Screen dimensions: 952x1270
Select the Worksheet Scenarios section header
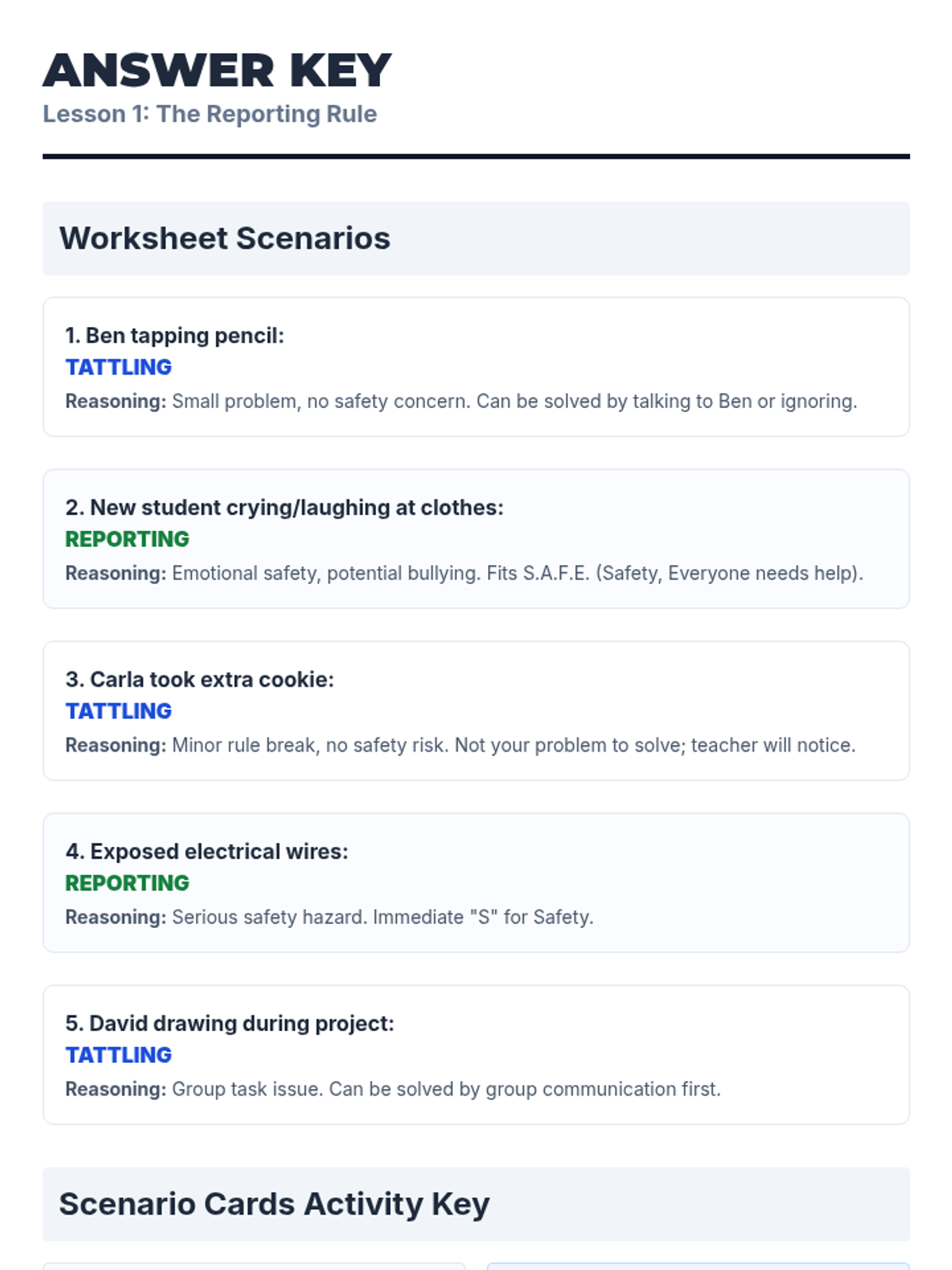(x=225, y=238)
